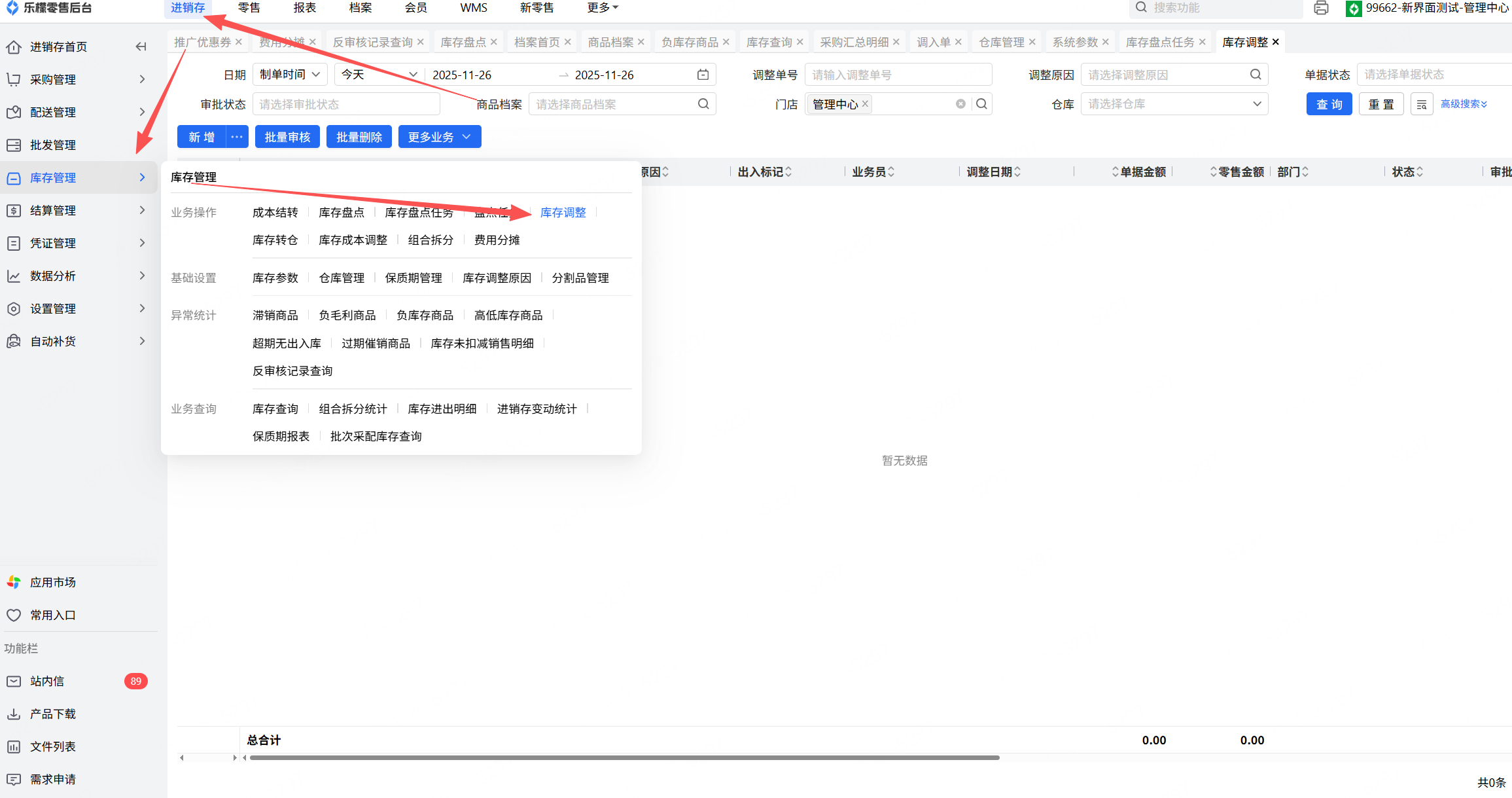Open the 仓库 selection dropdown
1512x798 pixels.
[x=1174, y=104]
